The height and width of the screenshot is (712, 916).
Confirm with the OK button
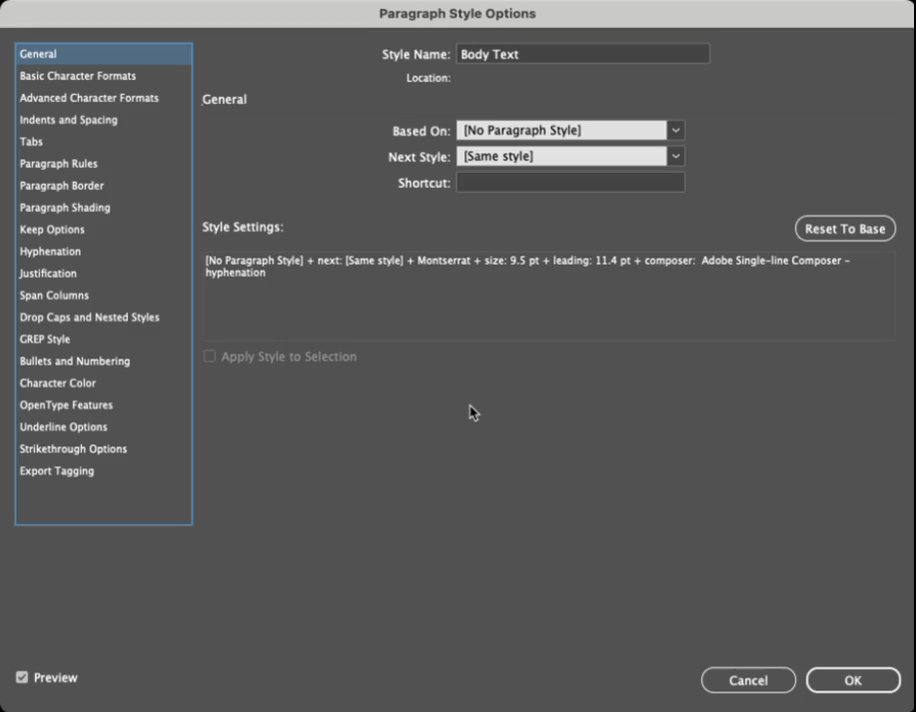(x=853, y=680)
